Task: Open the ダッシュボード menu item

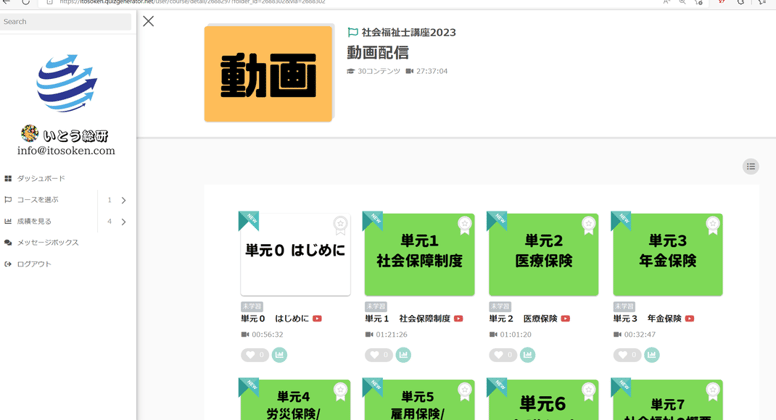Action: (41, 178)
